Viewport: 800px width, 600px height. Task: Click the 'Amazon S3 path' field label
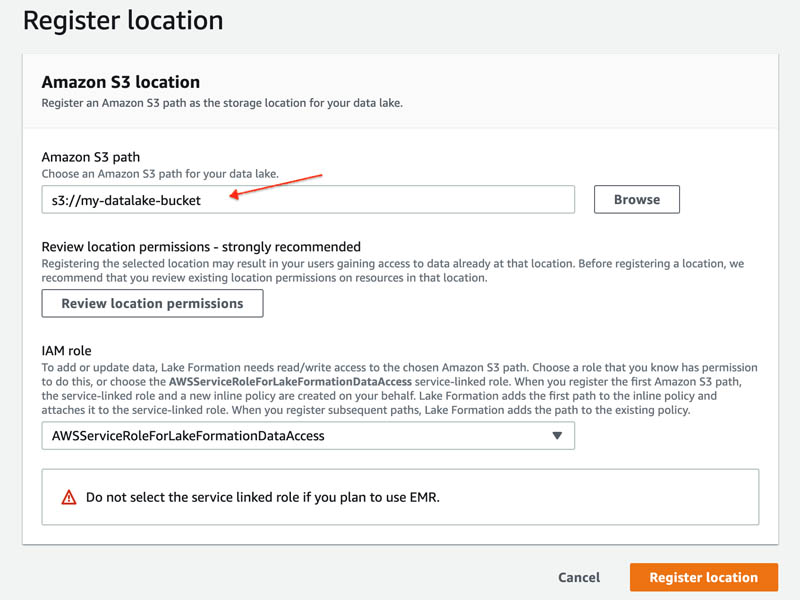pos(91,157)
